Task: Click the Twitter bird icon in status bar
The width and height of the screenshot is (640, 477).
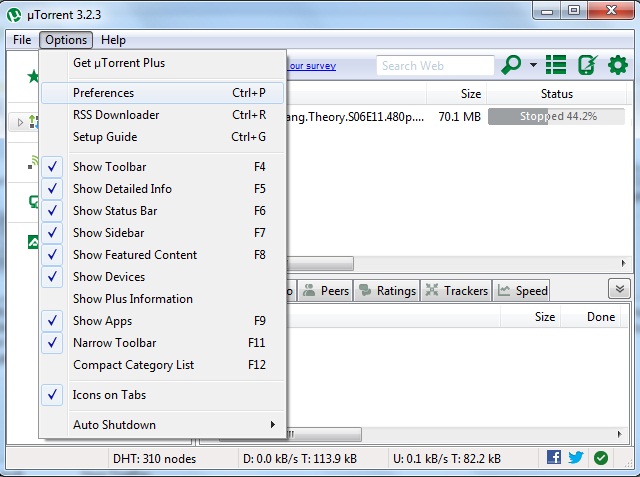Action: coord(576,457)
